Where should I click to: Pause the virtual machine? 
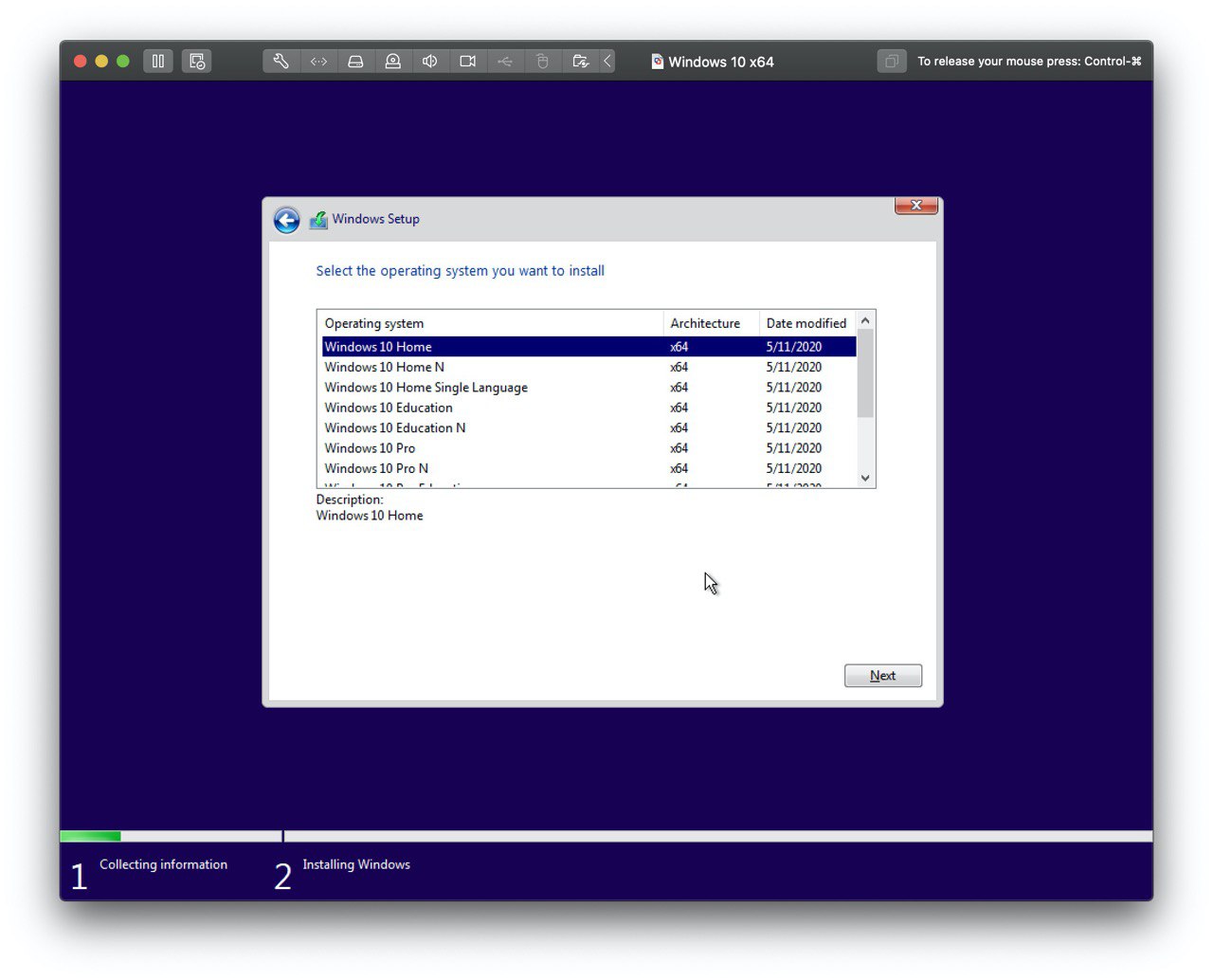point(158,62)
